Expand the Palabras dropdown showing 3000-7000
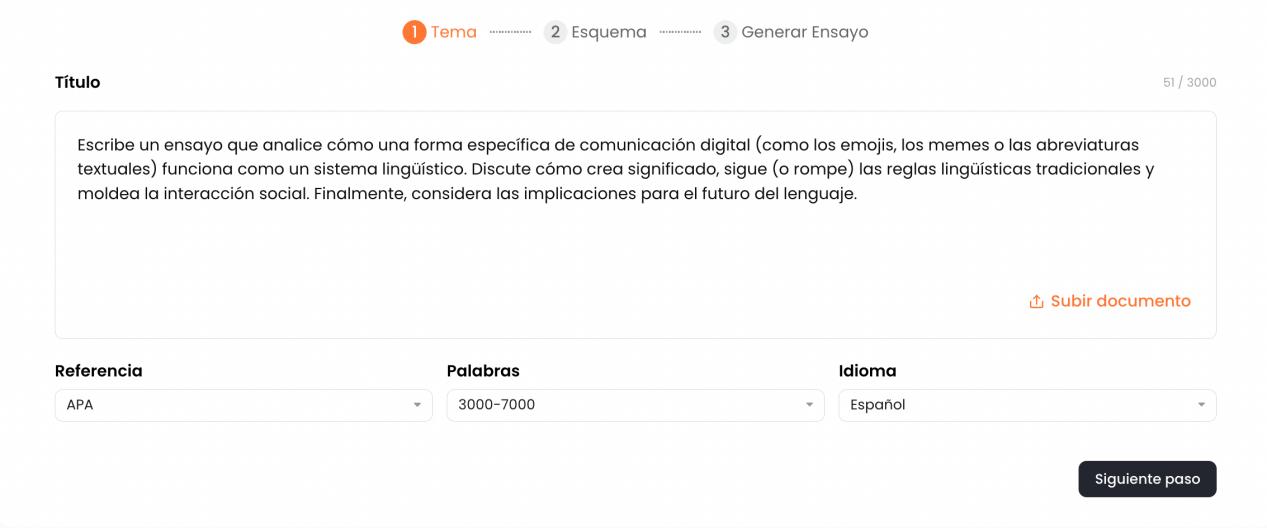The height and width of the screenshot is (528, 1267). coord(635,405)
